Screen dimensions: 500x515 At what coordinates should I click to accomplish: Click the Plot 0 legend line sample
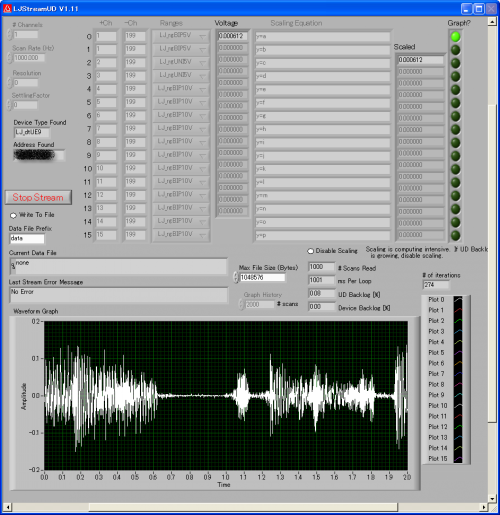coord(458,300)
